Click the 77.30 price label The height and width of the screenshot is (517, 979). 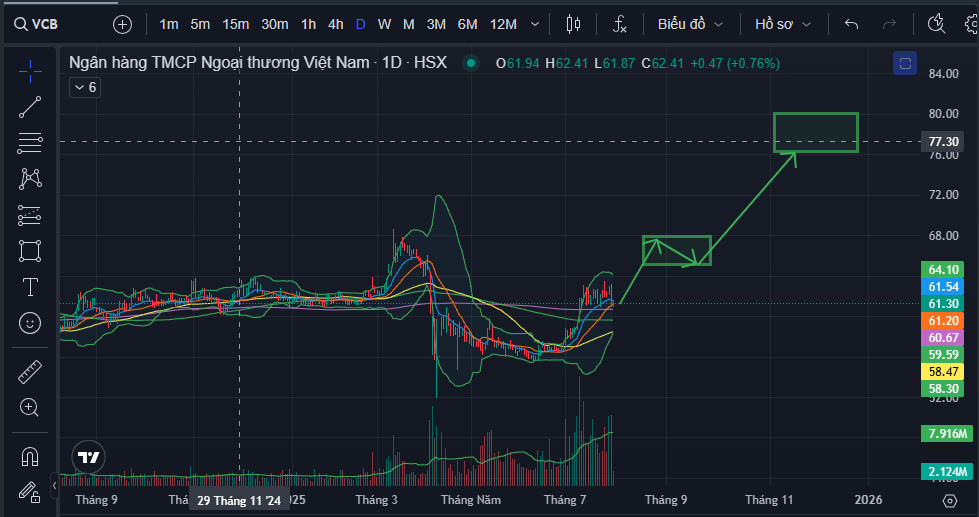pyautogui.click(x=943, y=142)
